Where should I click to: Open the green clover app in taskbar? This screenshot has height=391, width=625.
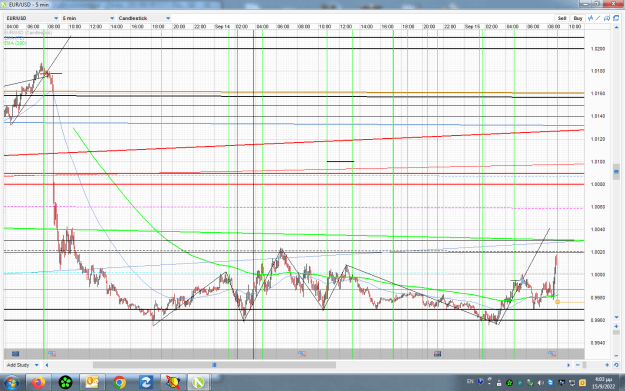(x=65, y=383)
